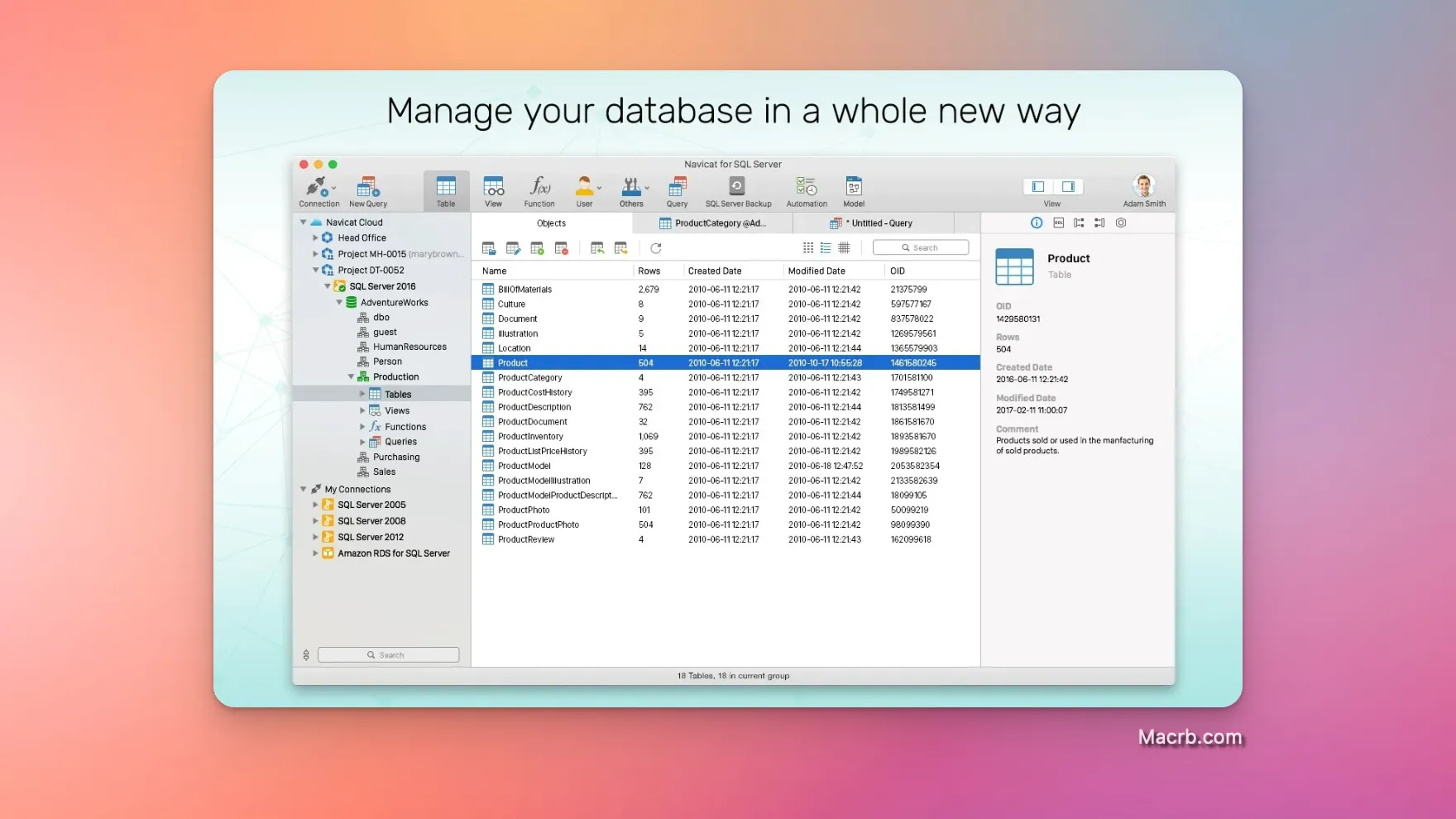The image size is (1456, 819).
Task: Switch to icon grid view mode
Action: click(808, 248)
